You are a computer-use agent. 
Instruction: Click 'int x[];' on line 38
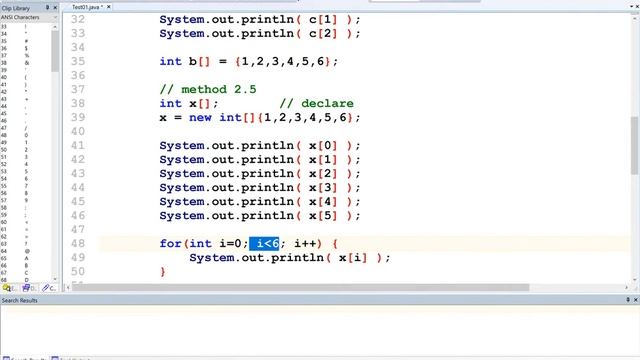pos(189,104)
